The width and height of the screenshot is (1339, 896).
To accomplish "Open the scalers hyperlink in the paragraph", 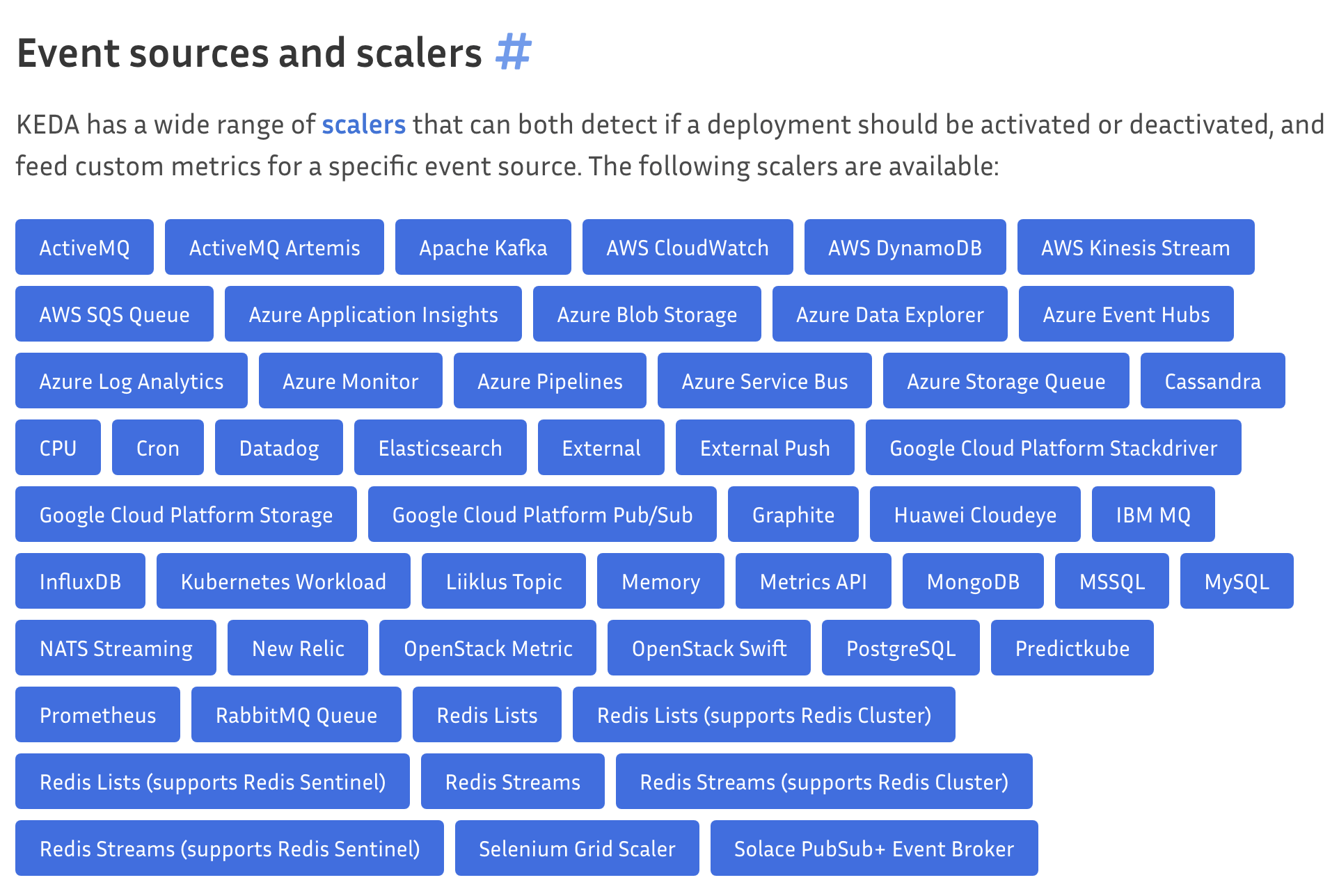I will (x=363, y=125).
